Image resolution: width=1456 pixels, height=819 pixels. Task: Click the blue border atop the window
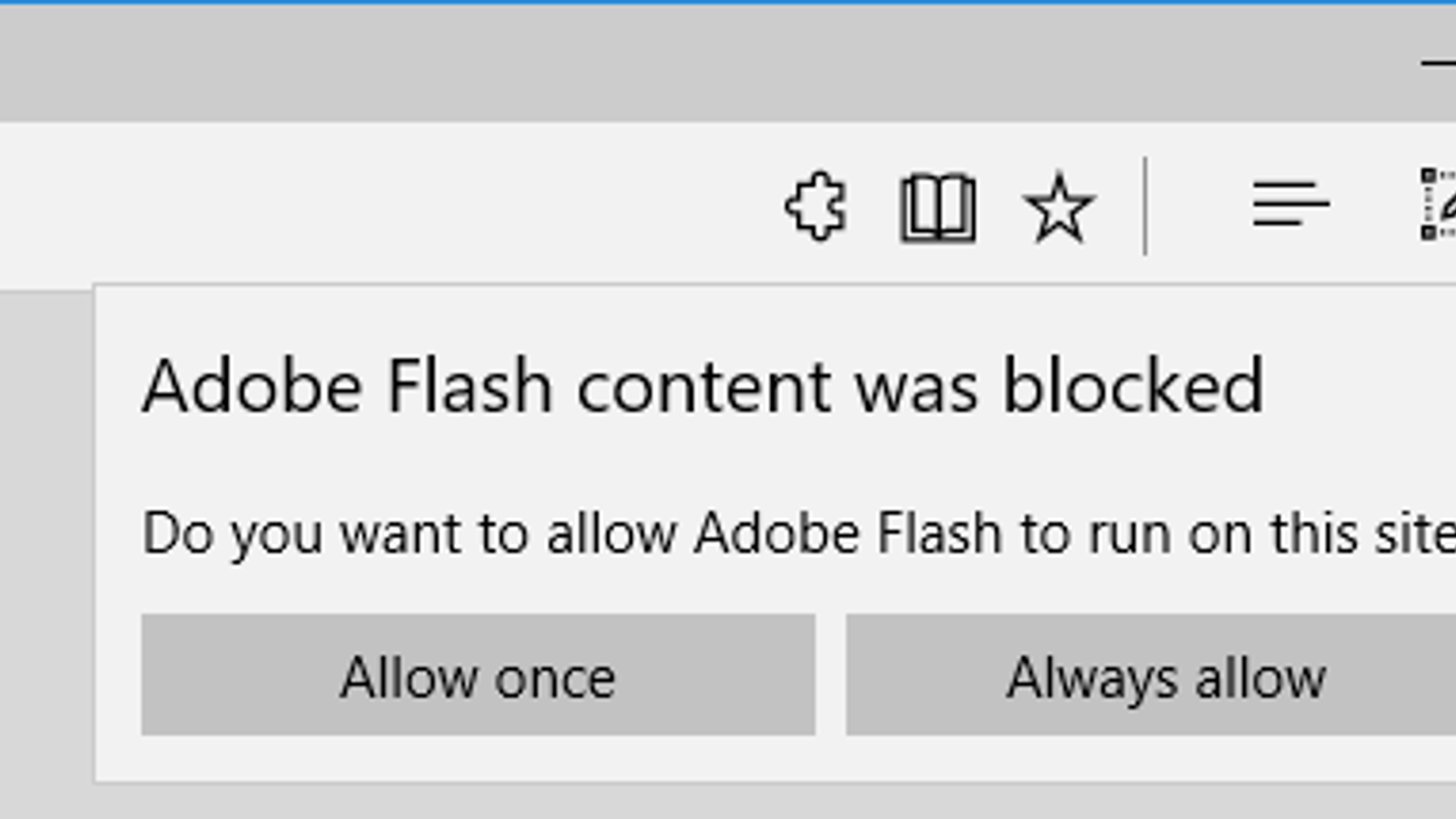[x=728, y=2]
